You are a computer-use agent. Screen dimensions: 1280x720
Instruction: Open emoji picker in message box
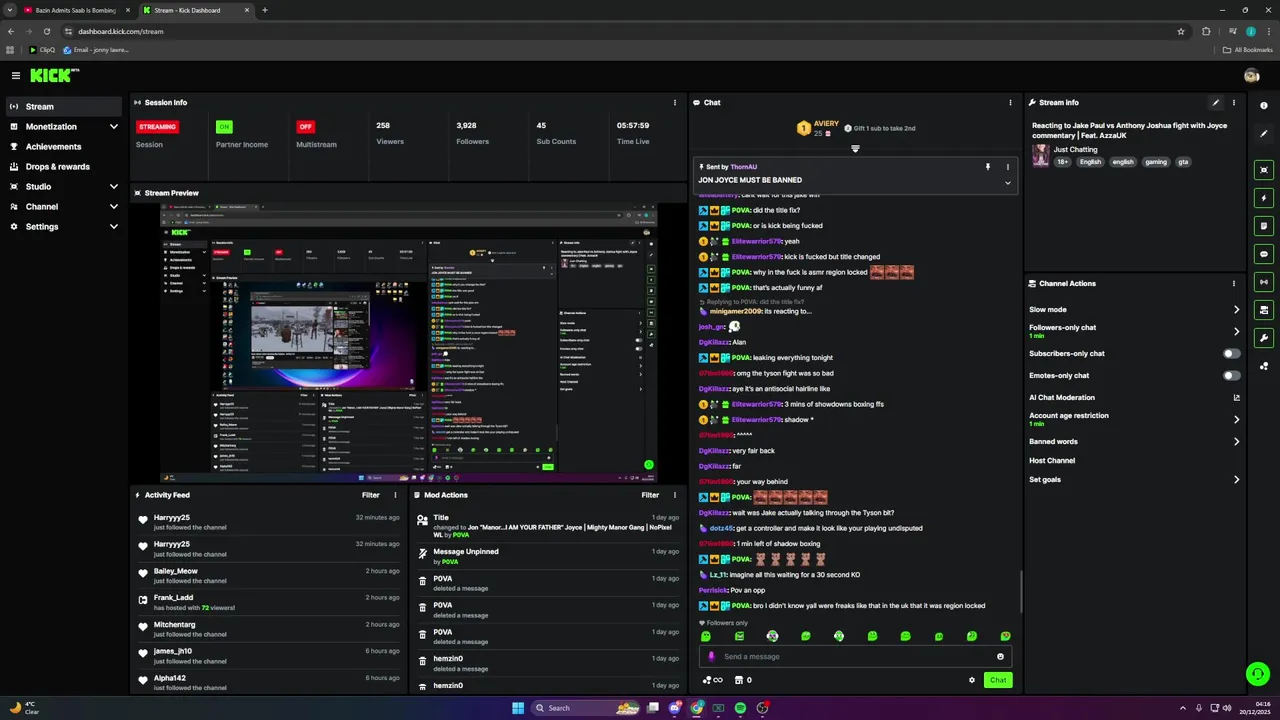1000,657
